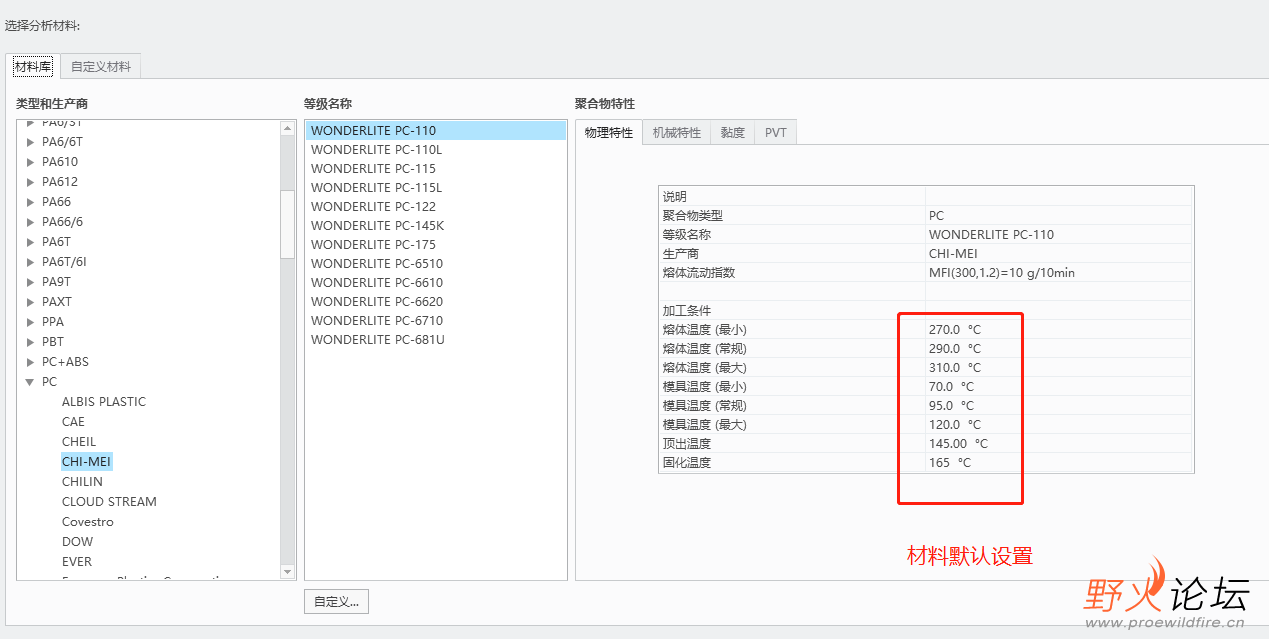The width and height of the screenshot is (1269, 639).
Task: Select ALBIS PLASTIC manufacturer
Action: click(x=104, y=402)
